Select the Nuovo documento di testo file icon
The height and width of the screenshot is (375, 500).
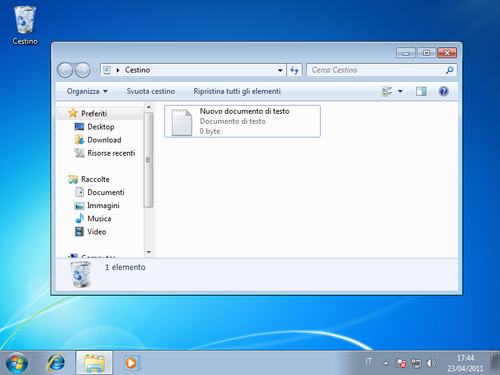point(181,122)
